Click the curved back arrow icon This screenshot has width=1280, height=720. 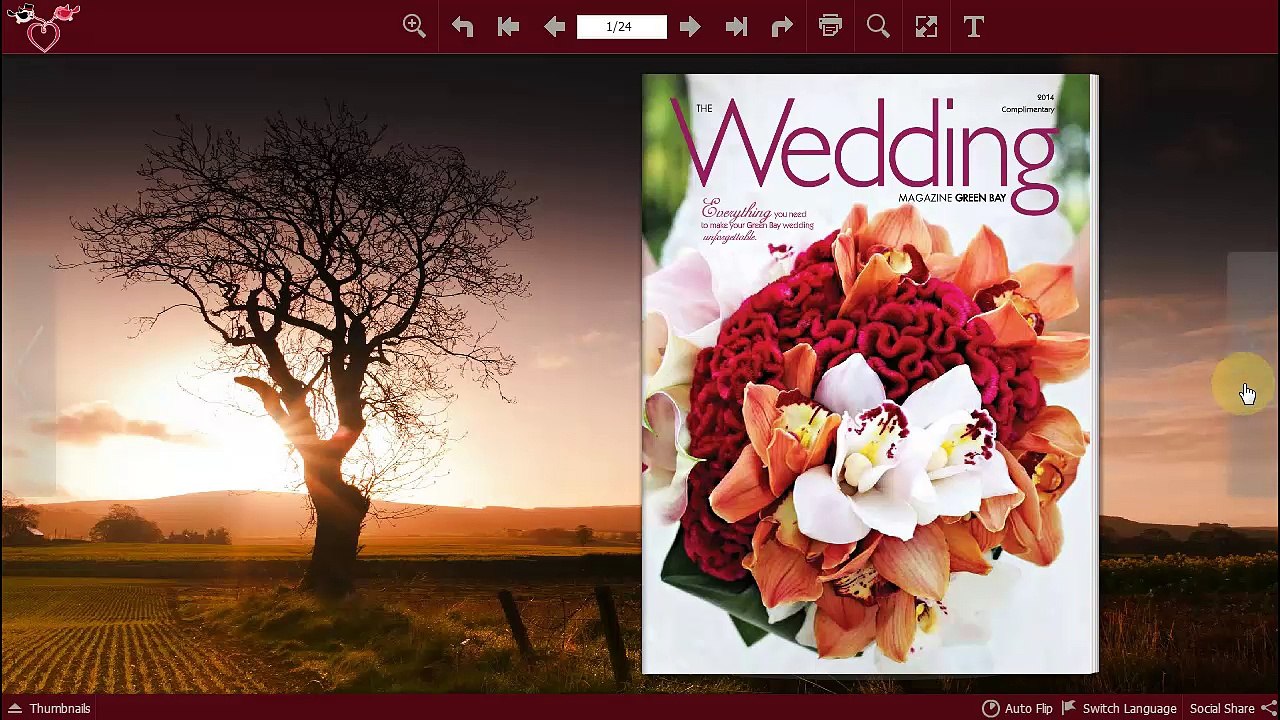pos(462,27)
